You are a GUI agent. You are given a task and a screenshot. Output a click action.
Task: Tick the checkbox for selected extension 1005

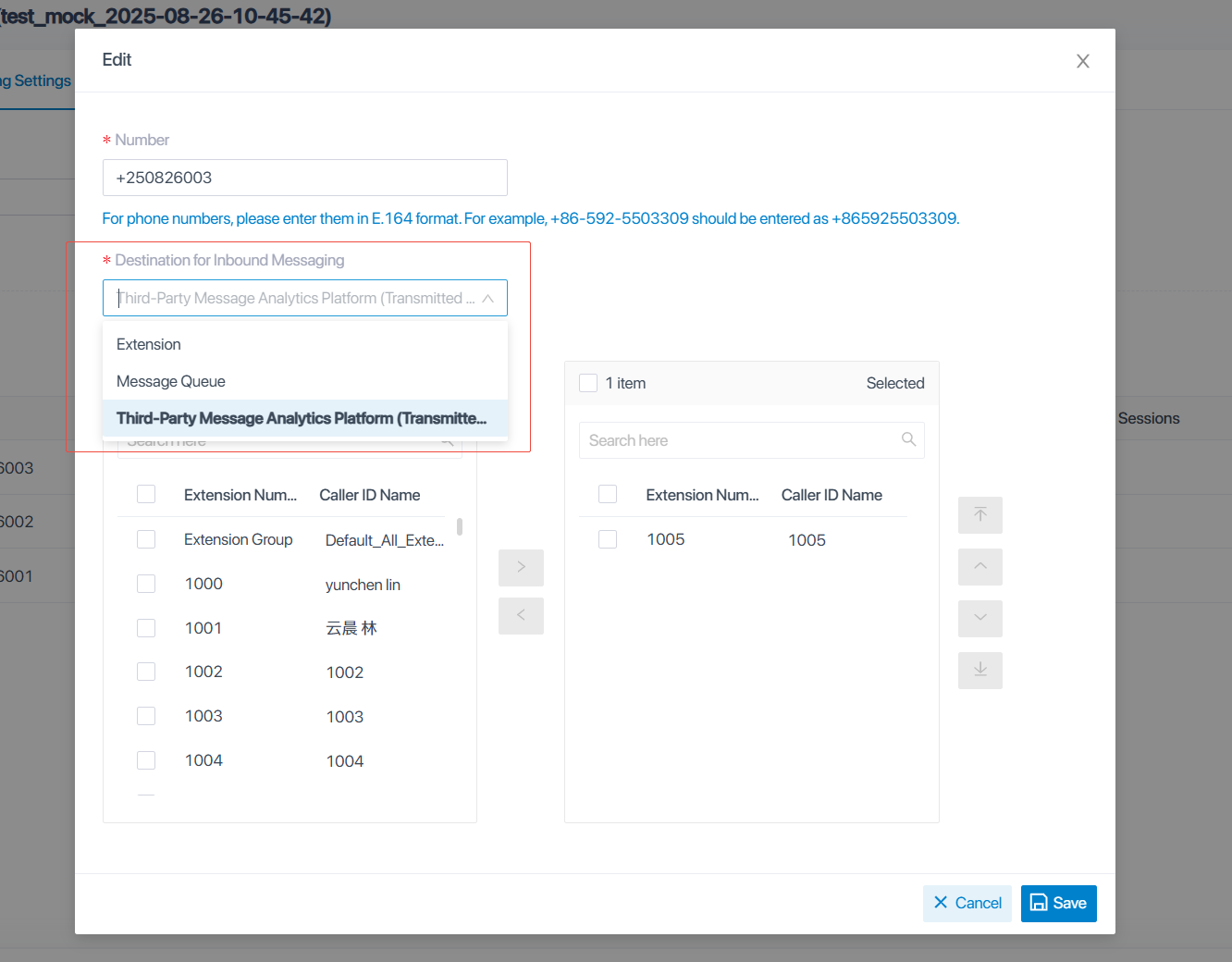(x=608, y=539)
